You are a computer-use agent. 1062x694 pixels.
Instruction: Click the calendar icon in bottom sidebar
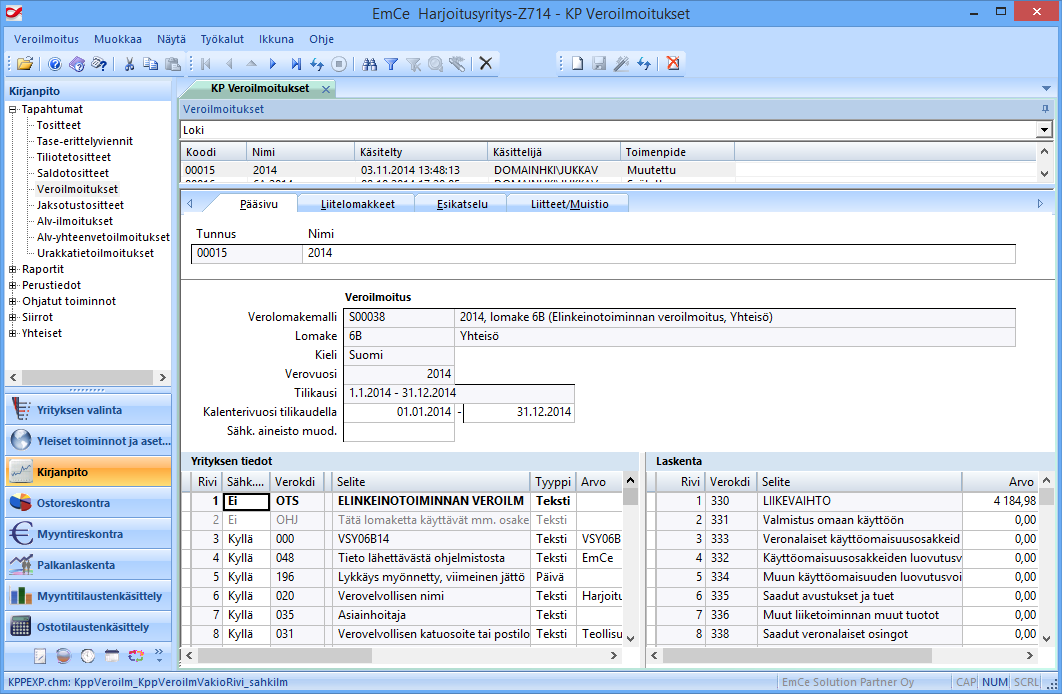coord(112,655)
